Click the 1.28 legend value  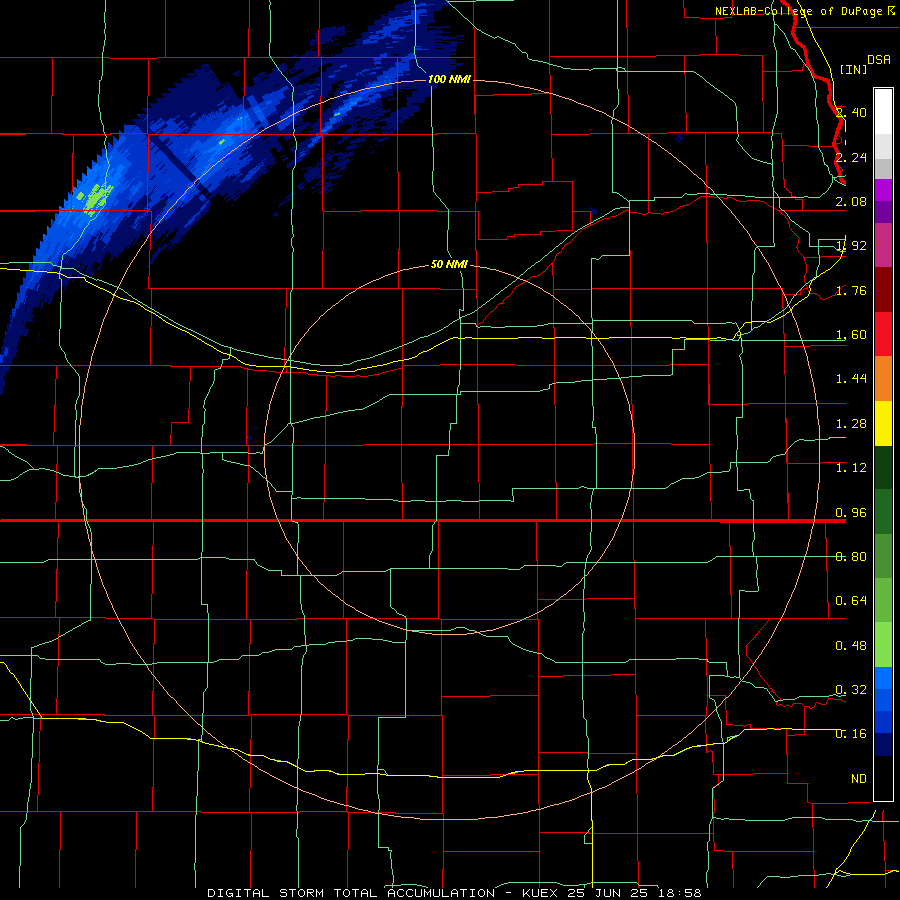pos(851,424)
